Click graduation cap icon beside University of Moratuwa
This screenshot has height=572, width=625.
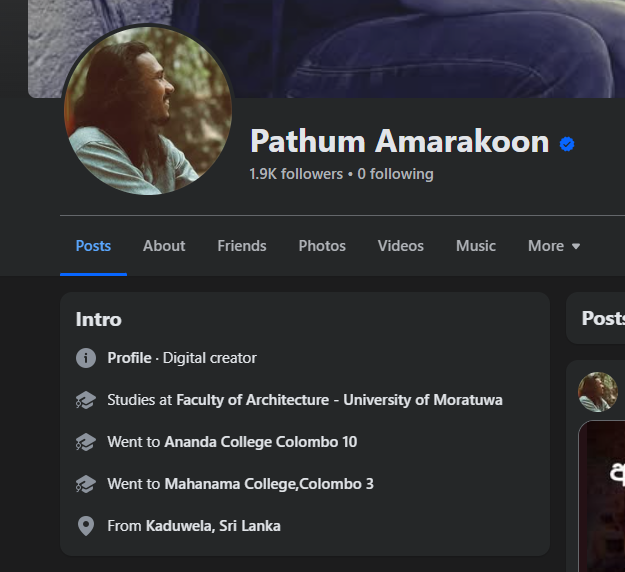86,400
